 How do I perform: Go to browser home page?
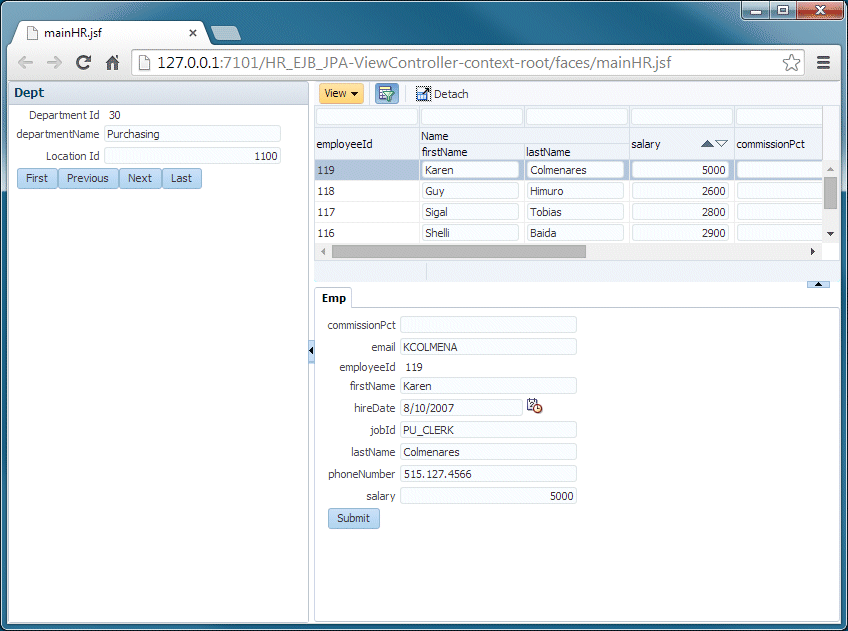(112, 63)
